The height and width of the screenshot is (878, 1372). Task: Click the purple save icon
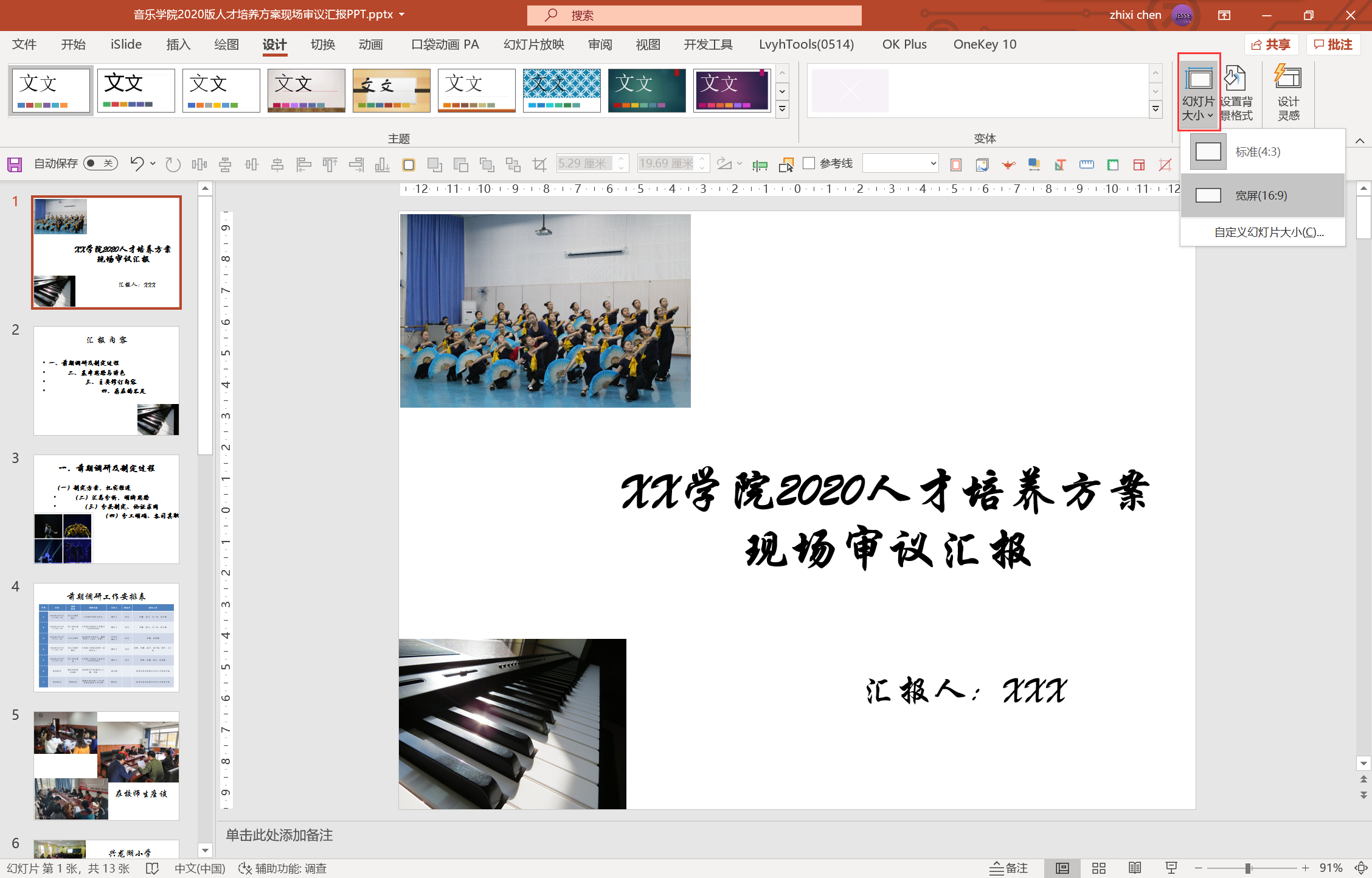click(15, 164)
